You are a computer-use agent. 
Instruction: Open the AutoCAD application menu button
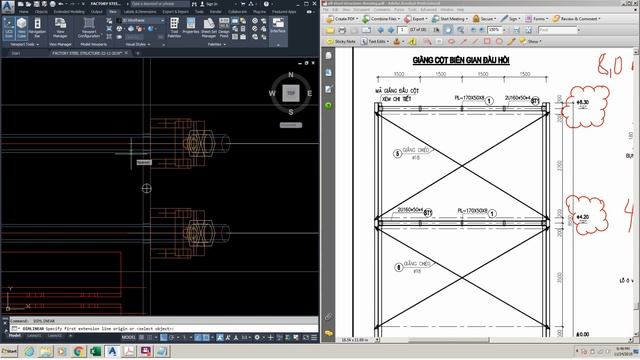8,6
